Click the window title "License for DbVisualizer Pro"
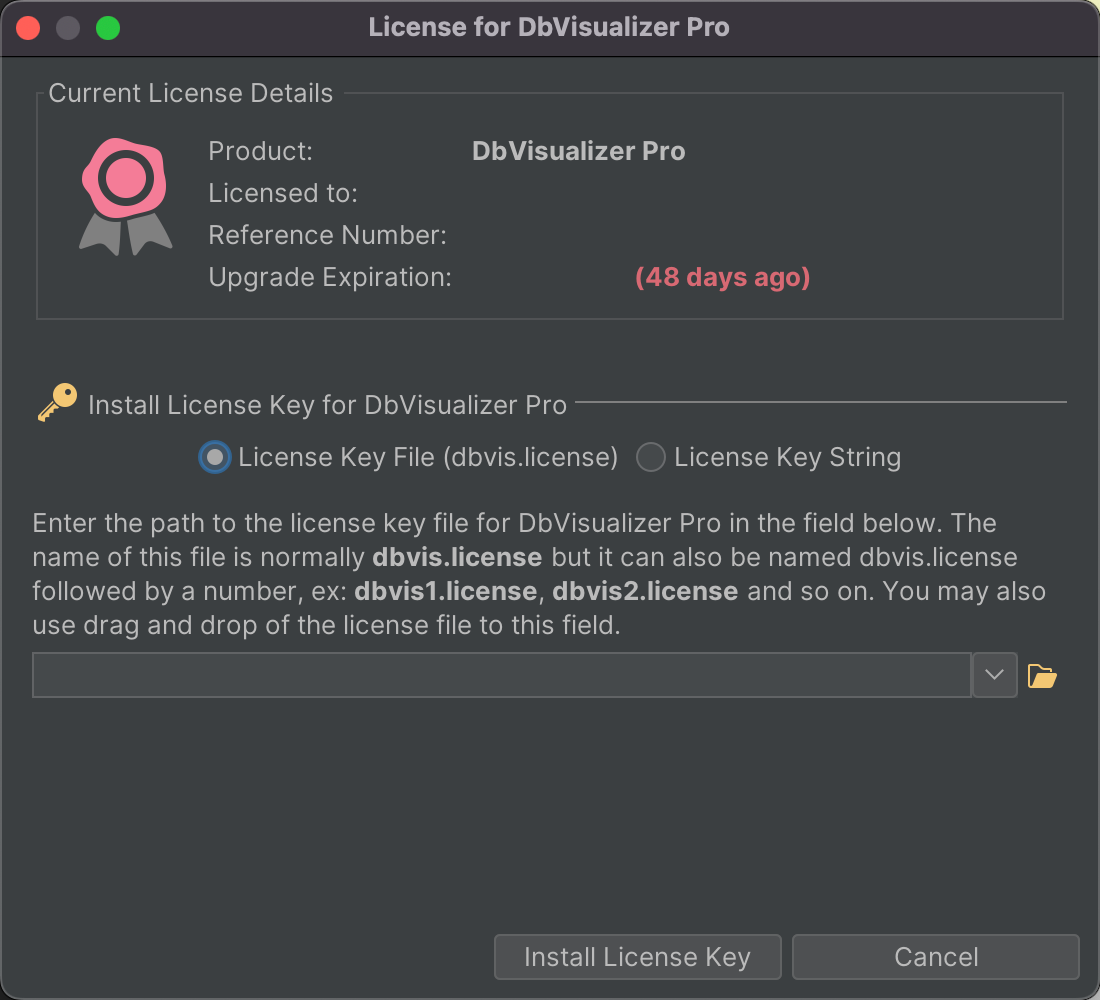This screenshot has width=1100, height=1000. pos(549,27)
